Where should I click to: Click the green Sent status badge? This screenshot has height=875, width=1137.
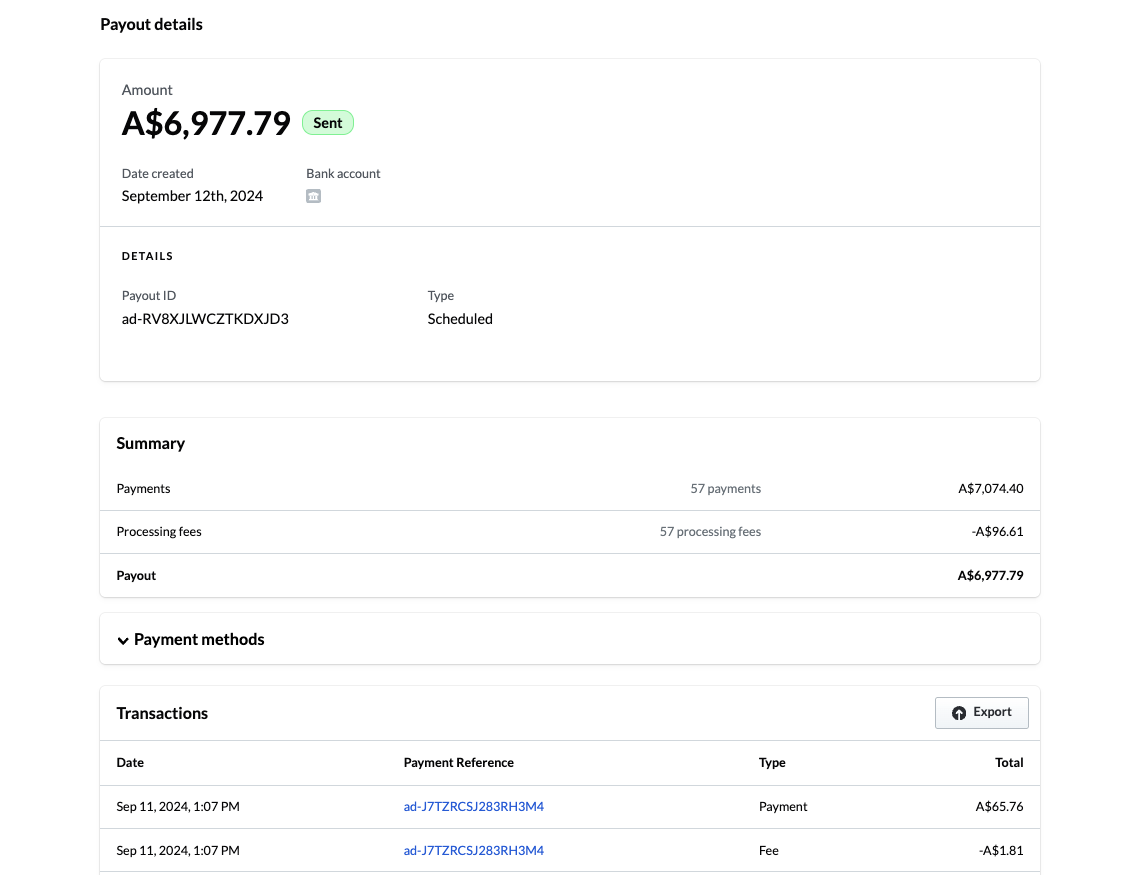[x=328, y=123]
